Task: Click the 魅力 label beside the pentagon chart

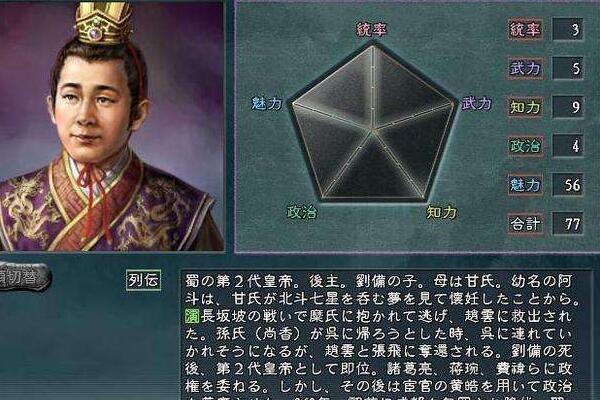Action: (x=267, y=103)
